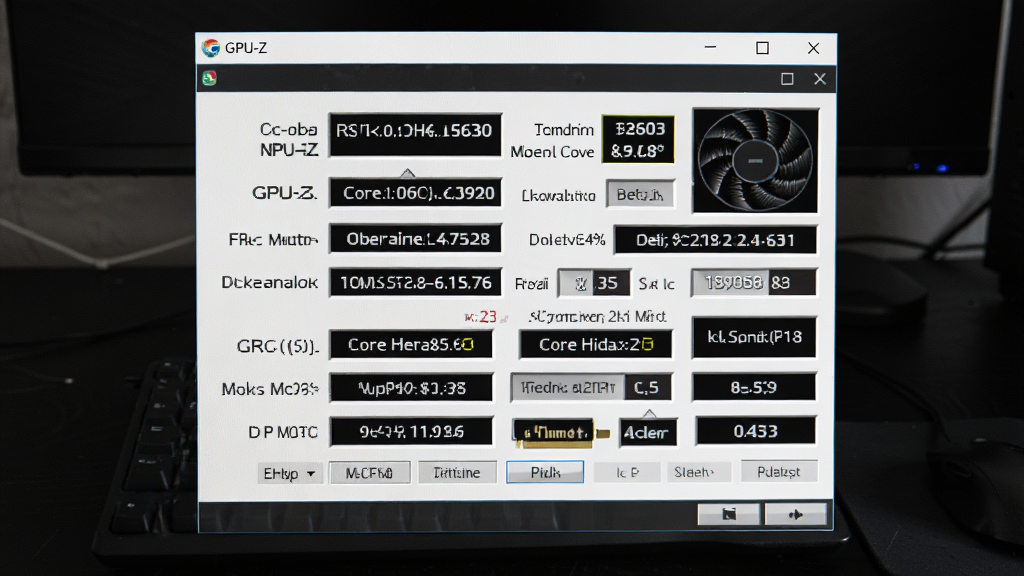Click the small up triangle below 15630 field

pos(408,172)
